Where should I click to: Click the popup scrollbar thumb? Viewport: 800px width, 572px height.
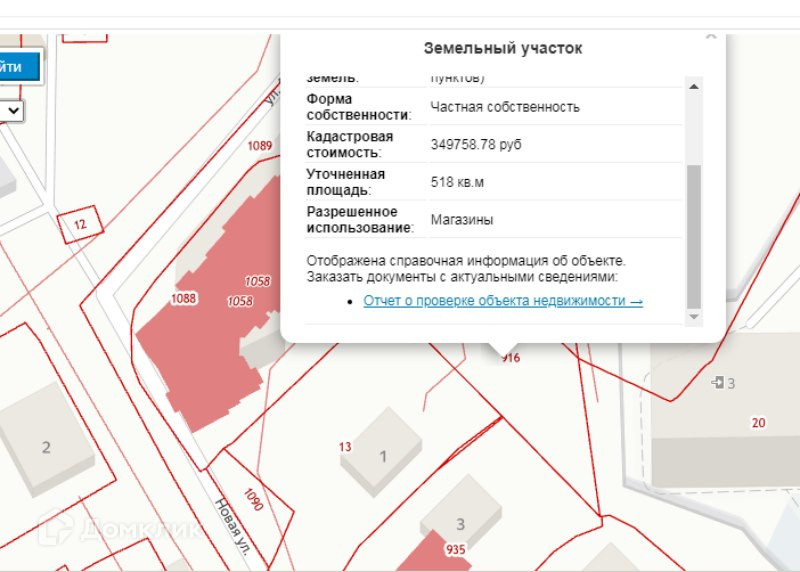[694, 237]
